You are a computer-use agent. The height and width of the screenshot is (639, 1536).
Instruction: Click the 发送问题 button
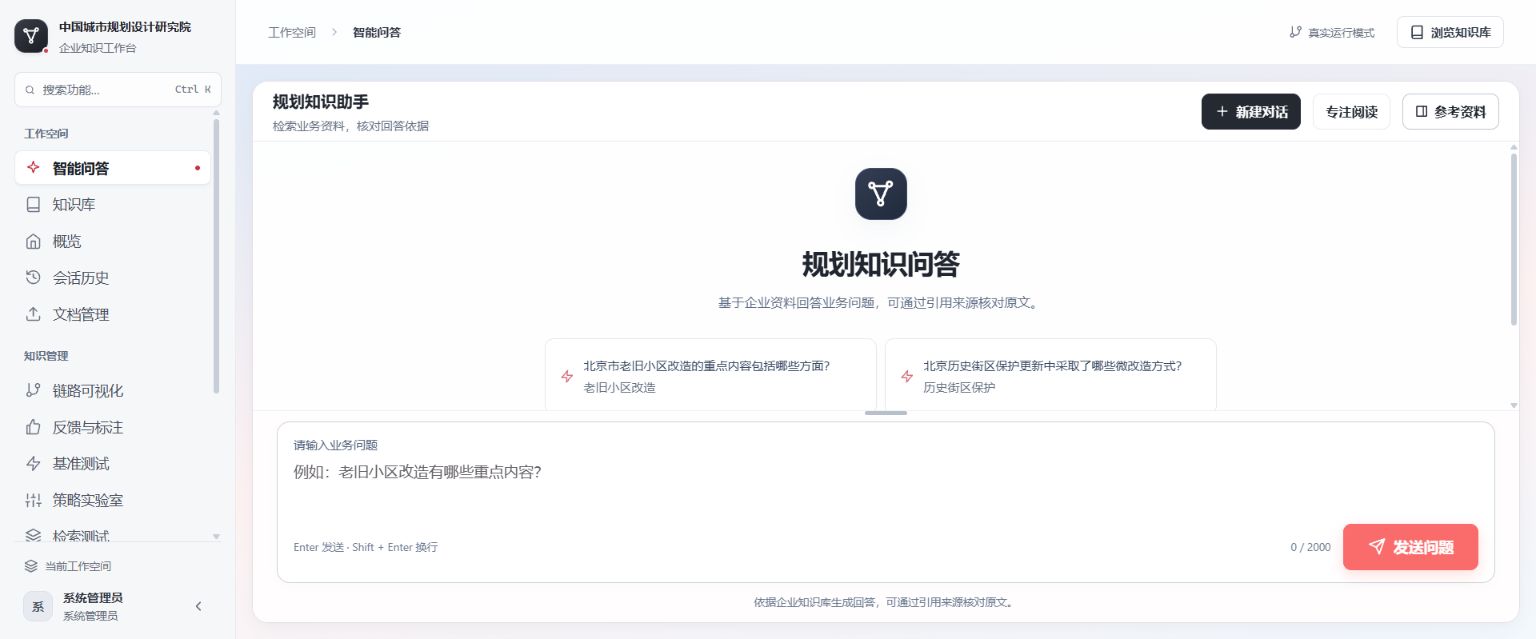[x=1410, y=547]
